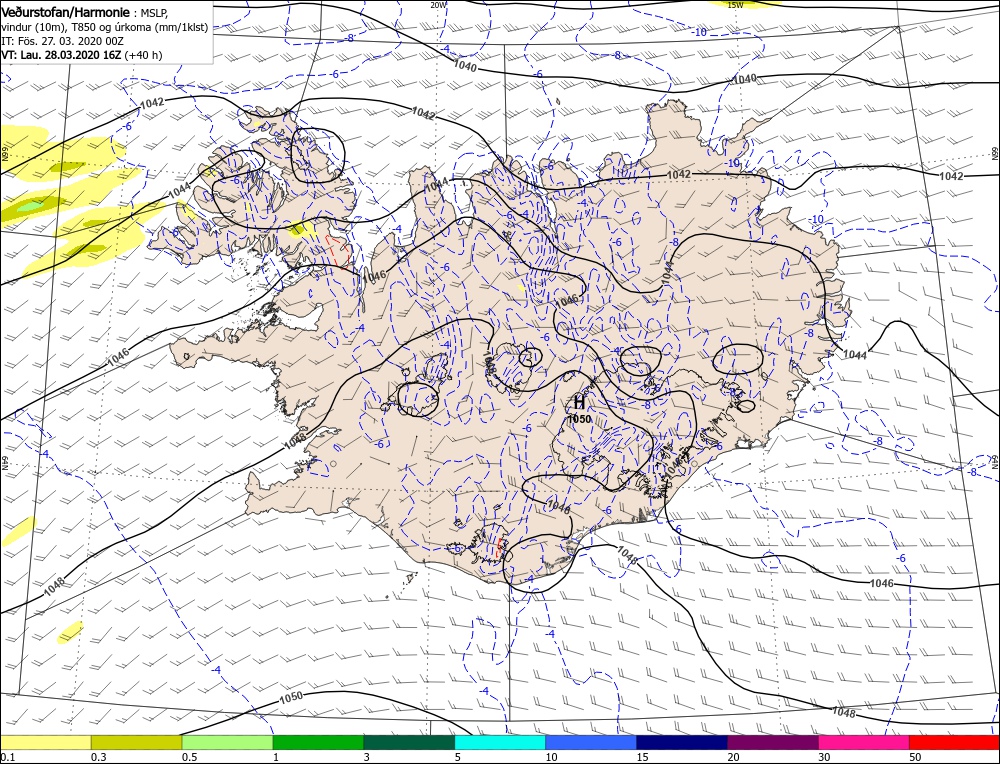Choose the navy 15–20 mm legend swatch
The height and width of the screenshot is (764, 1000).
(682, 742)
